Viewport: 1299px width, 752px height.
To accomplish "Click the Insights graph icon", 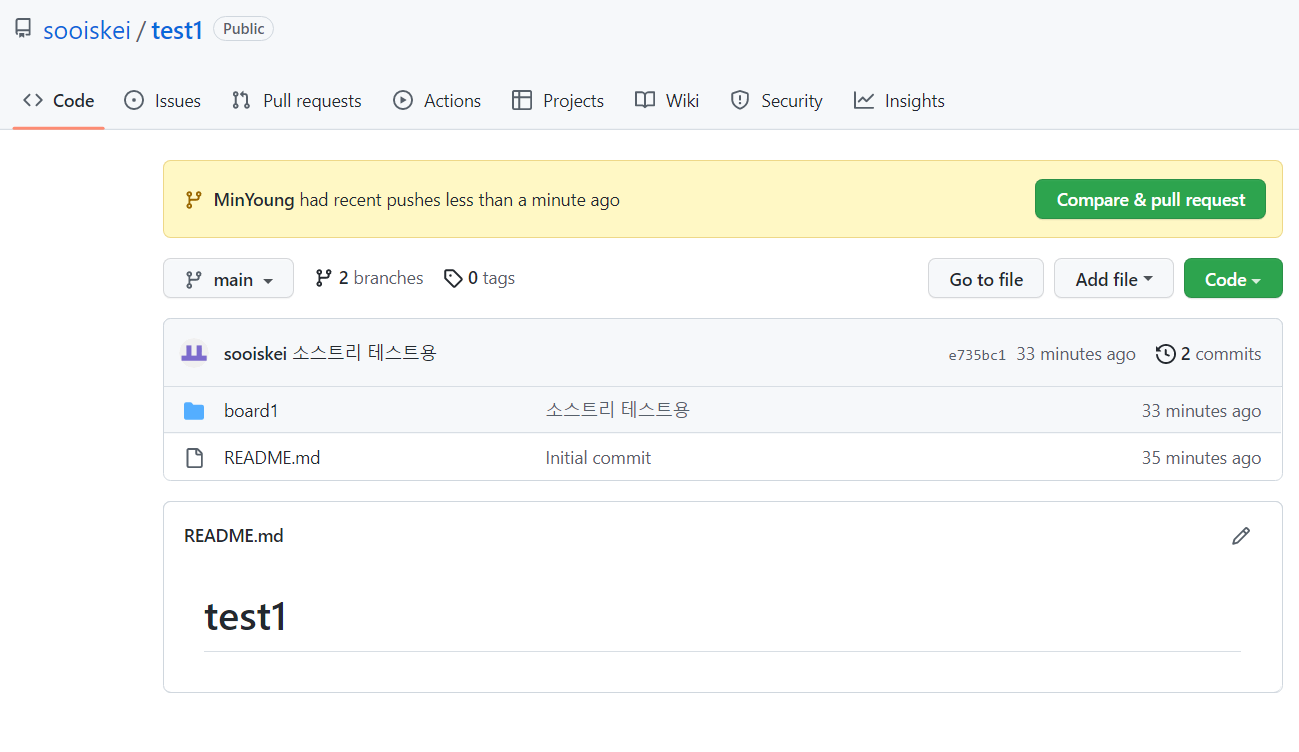I will pos(864,100).
